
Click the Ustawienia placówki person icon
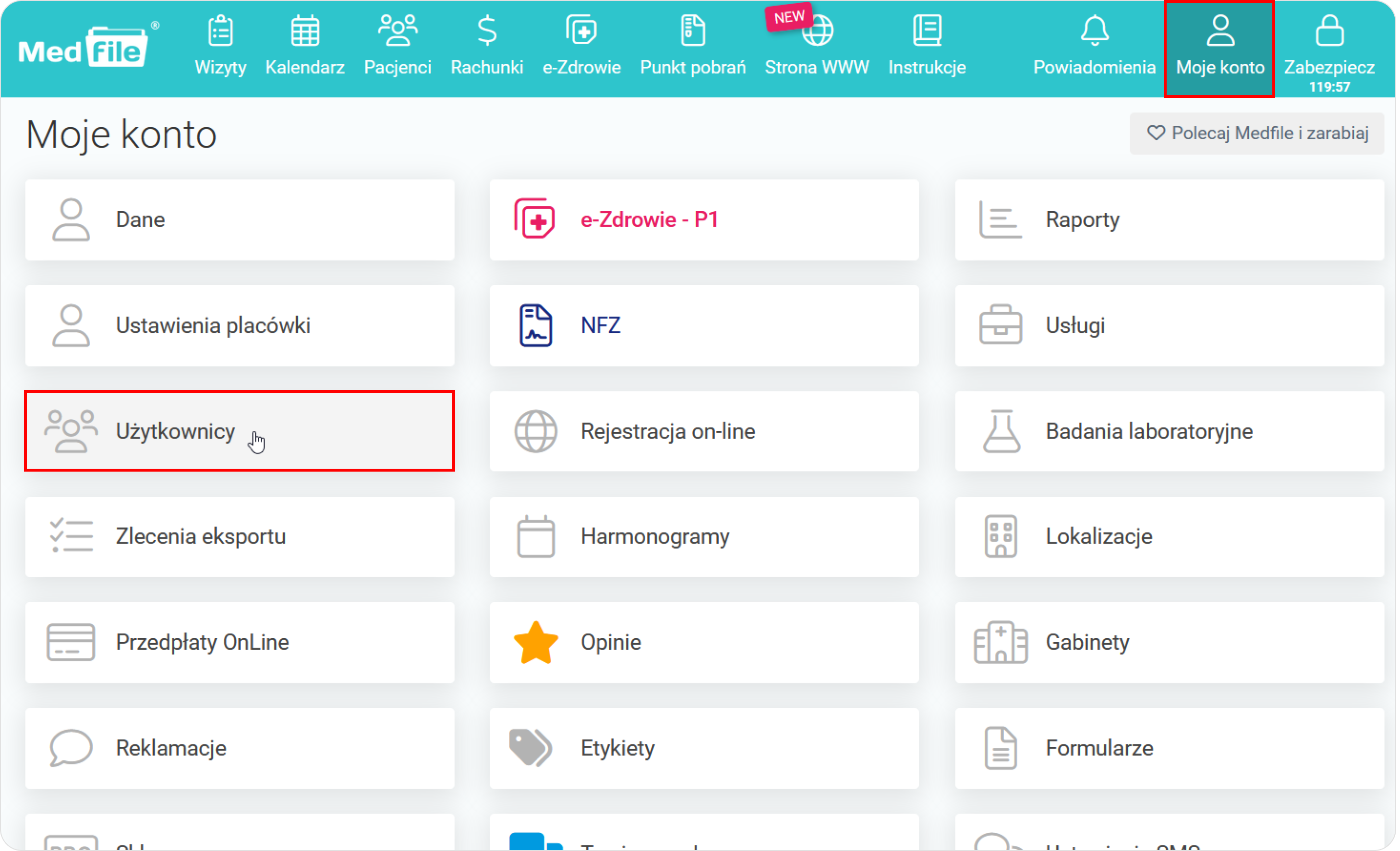(x=71, y=326)
